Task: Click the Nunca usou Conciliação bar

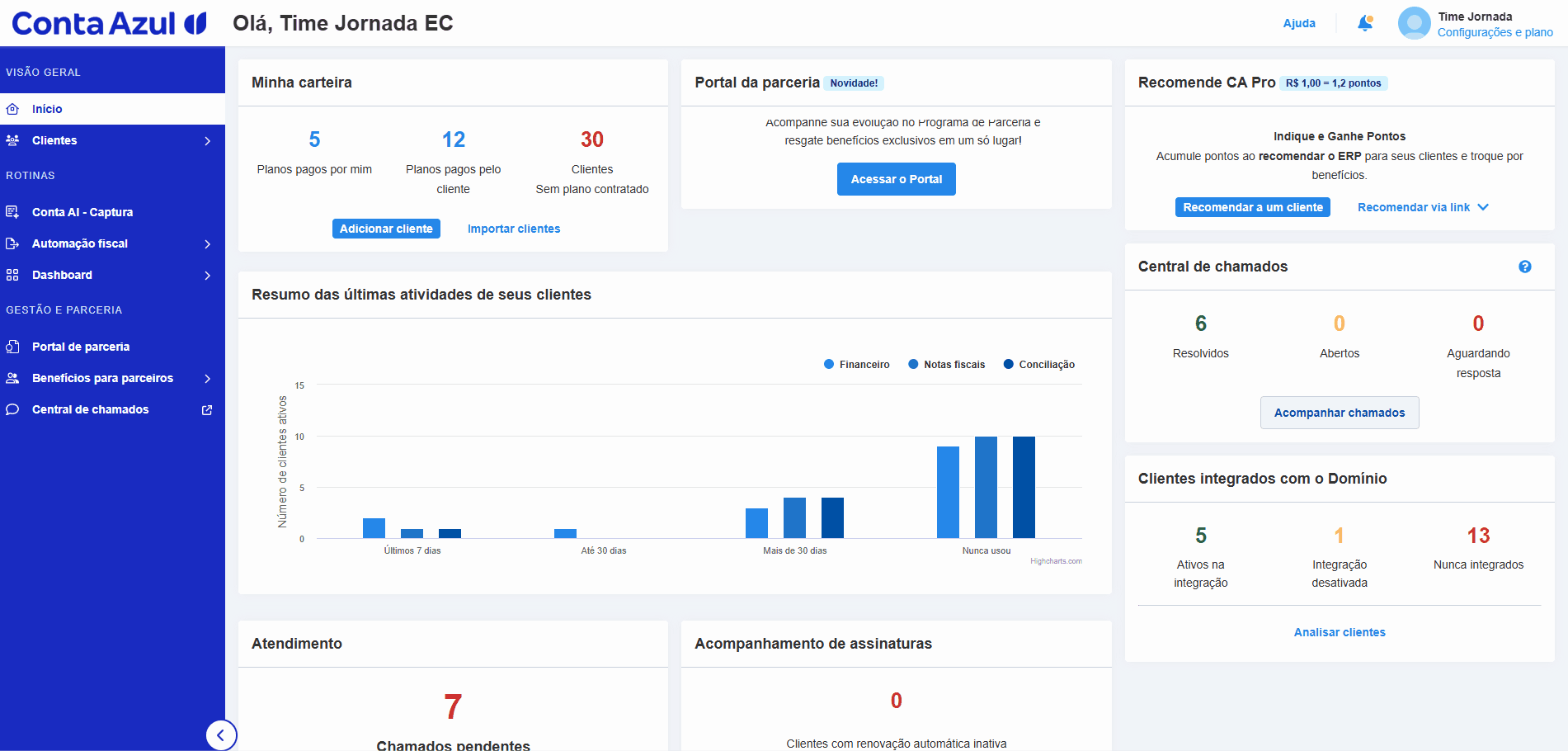Action: [1024, 487]
